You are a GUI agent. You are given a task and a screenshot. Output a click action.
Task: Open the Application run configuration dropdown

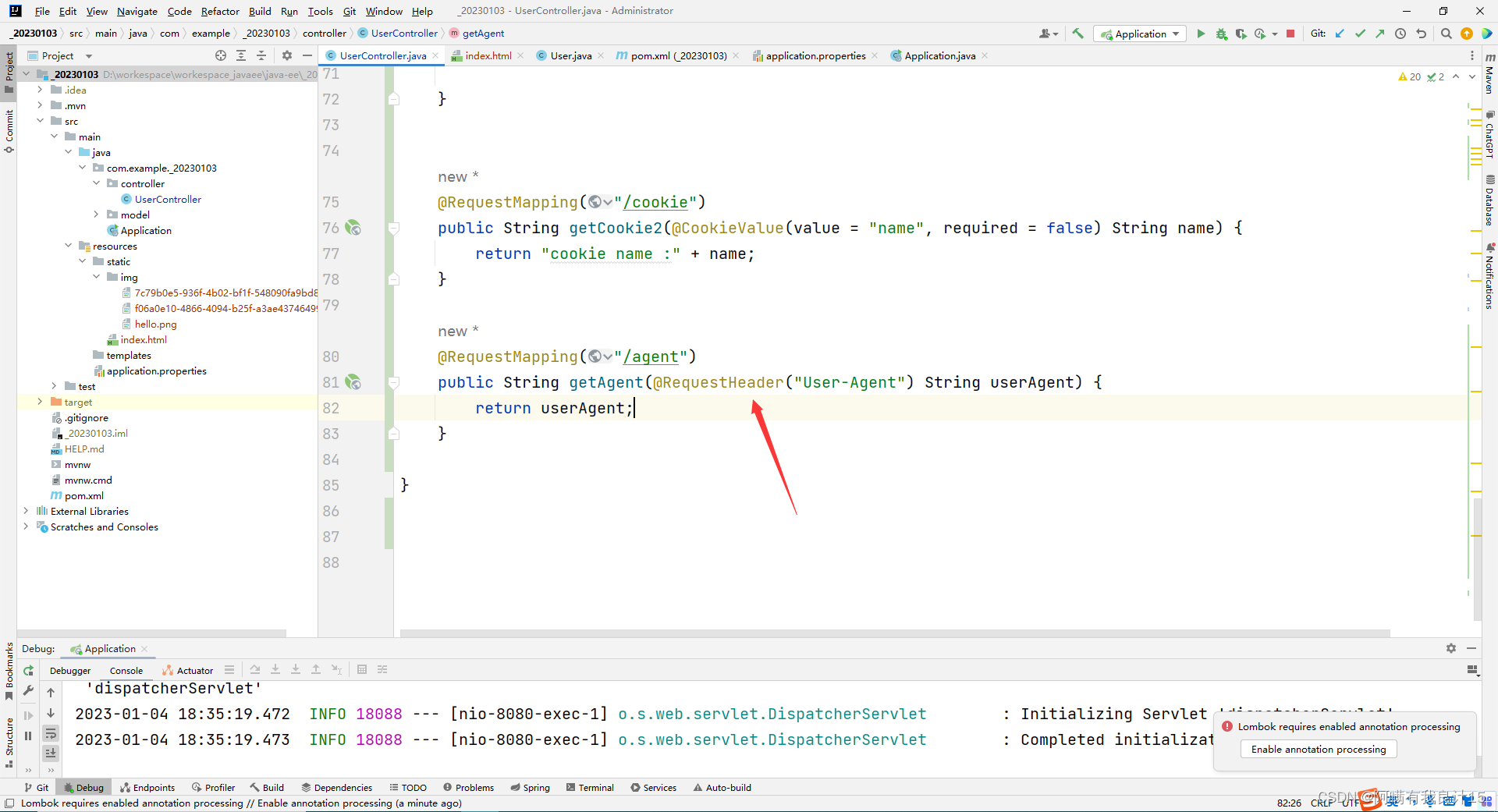(1140, 34)
